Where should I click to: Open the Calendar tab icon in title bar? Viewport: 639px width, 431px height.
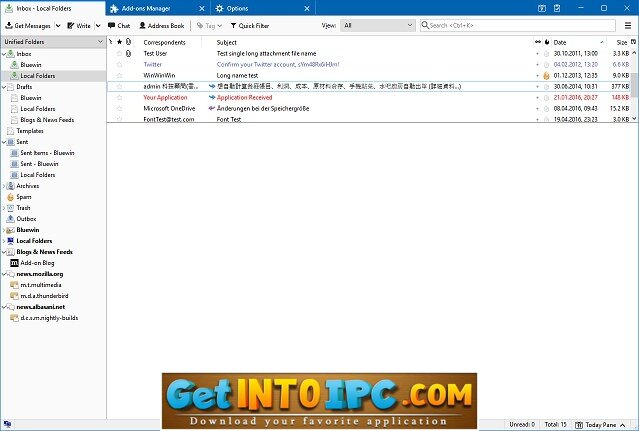(542, 8)
